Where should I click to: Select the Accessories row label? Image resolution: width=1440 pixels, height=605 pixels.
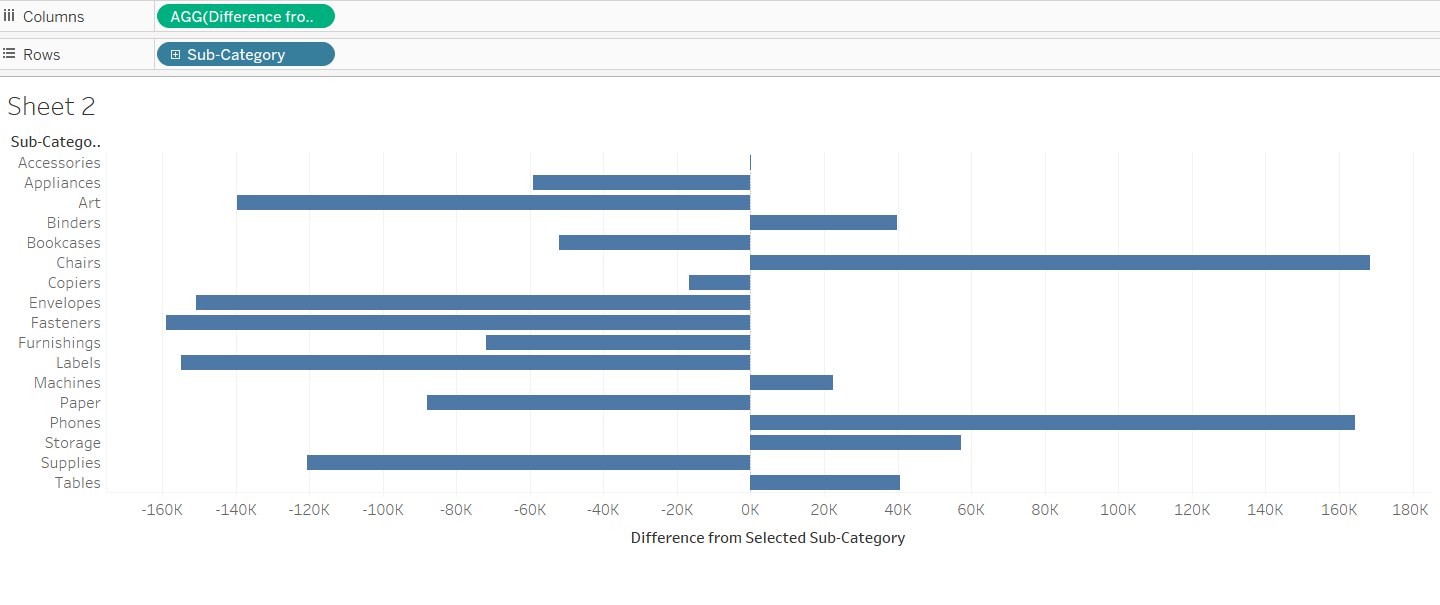[59, 162]
